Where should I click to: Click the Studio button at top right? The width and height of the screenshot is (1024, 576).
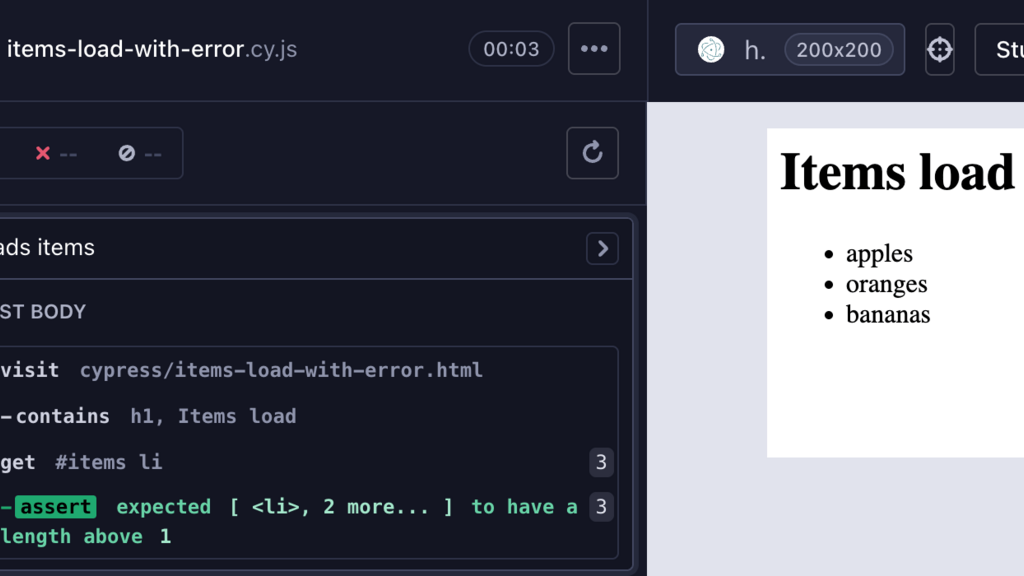[x=1000, y=50]
